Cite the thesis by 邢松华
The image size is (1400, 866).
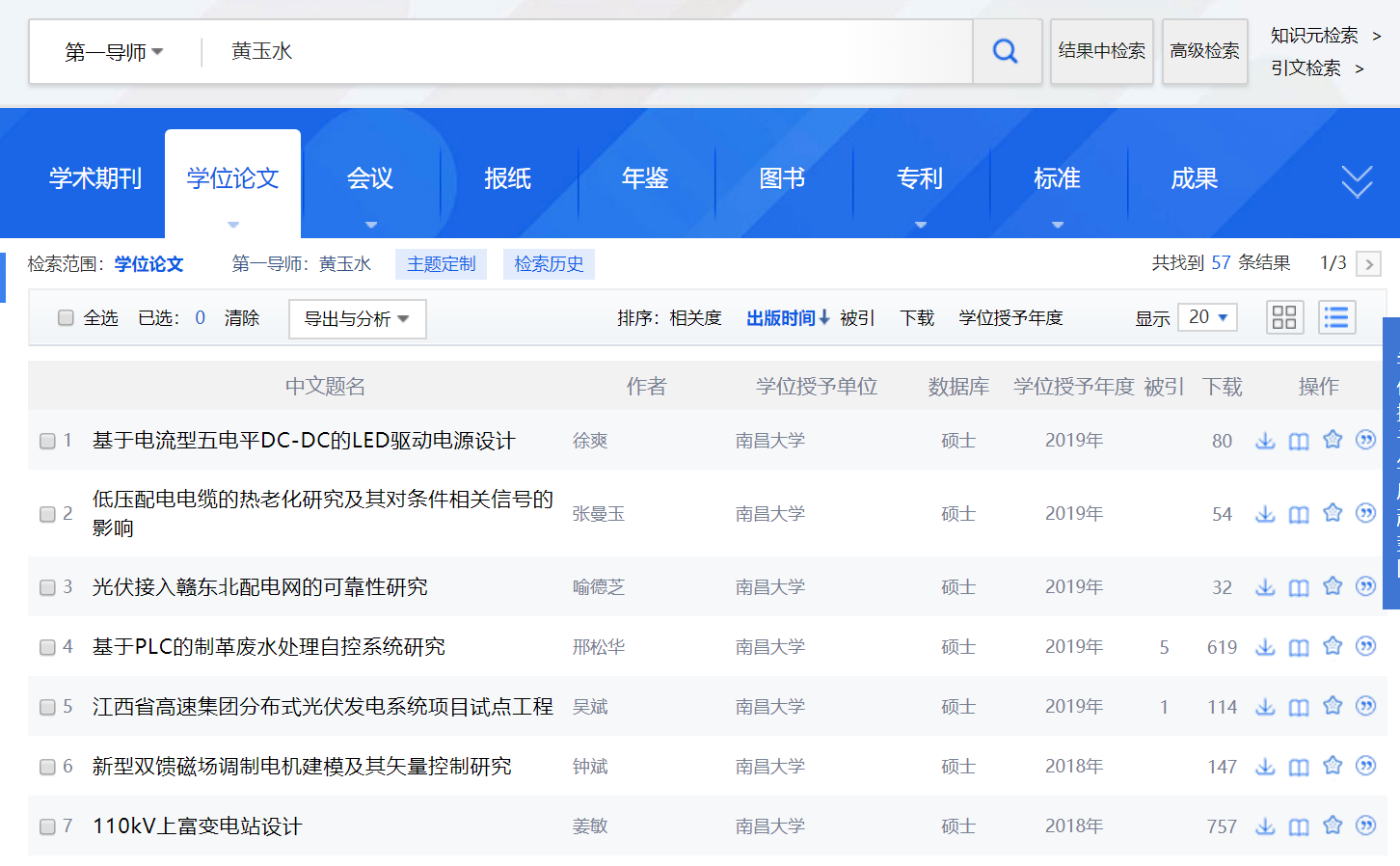pos(1365,646)
